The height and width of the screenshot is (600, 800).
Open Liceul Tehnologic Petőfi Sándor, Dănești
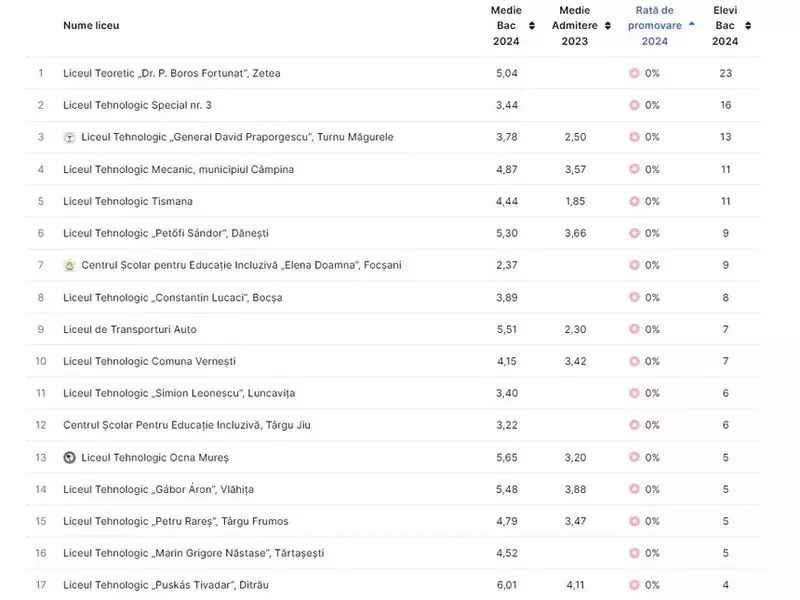tap(165, 233)
